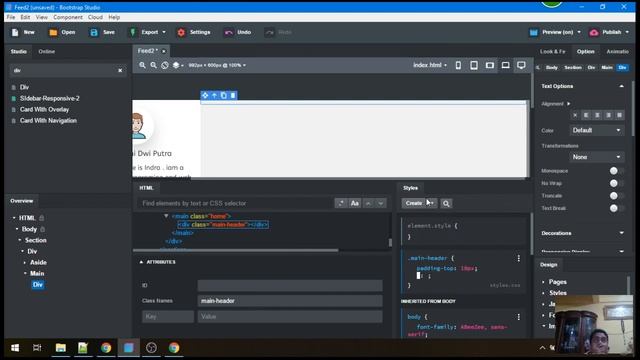Select Body in the breadcrumb
This screenshot has height=360, width=640.
[x=551, y=68]
